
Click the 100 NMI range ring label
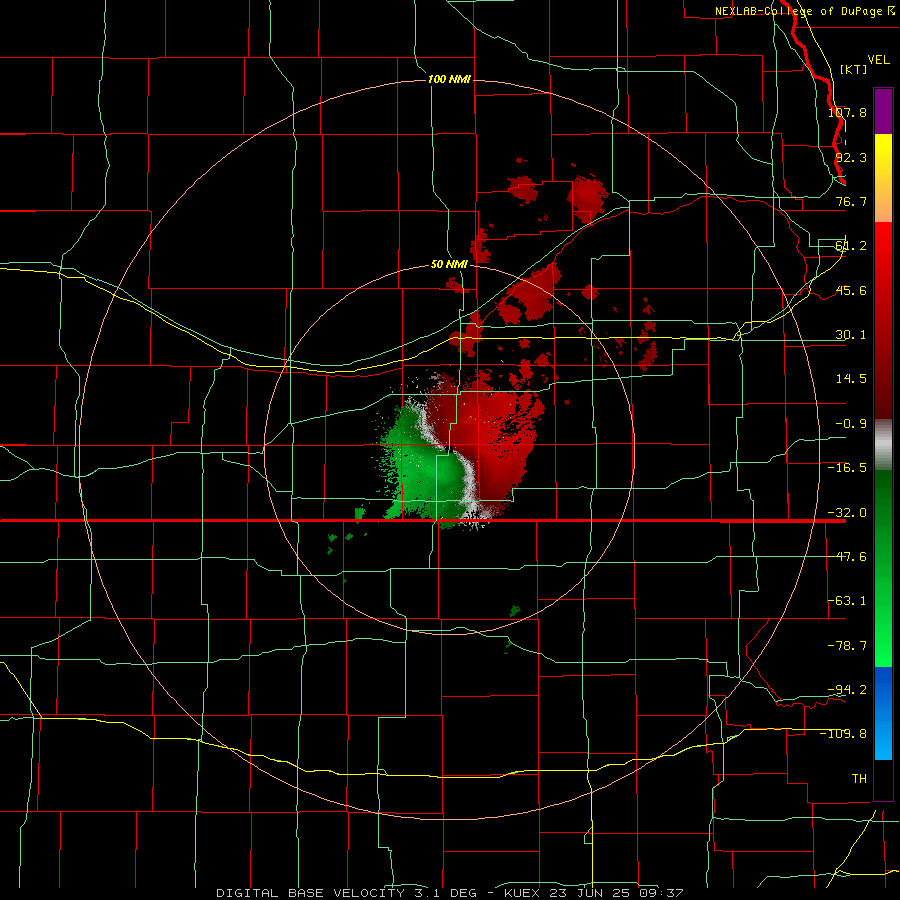click(449, 79)
